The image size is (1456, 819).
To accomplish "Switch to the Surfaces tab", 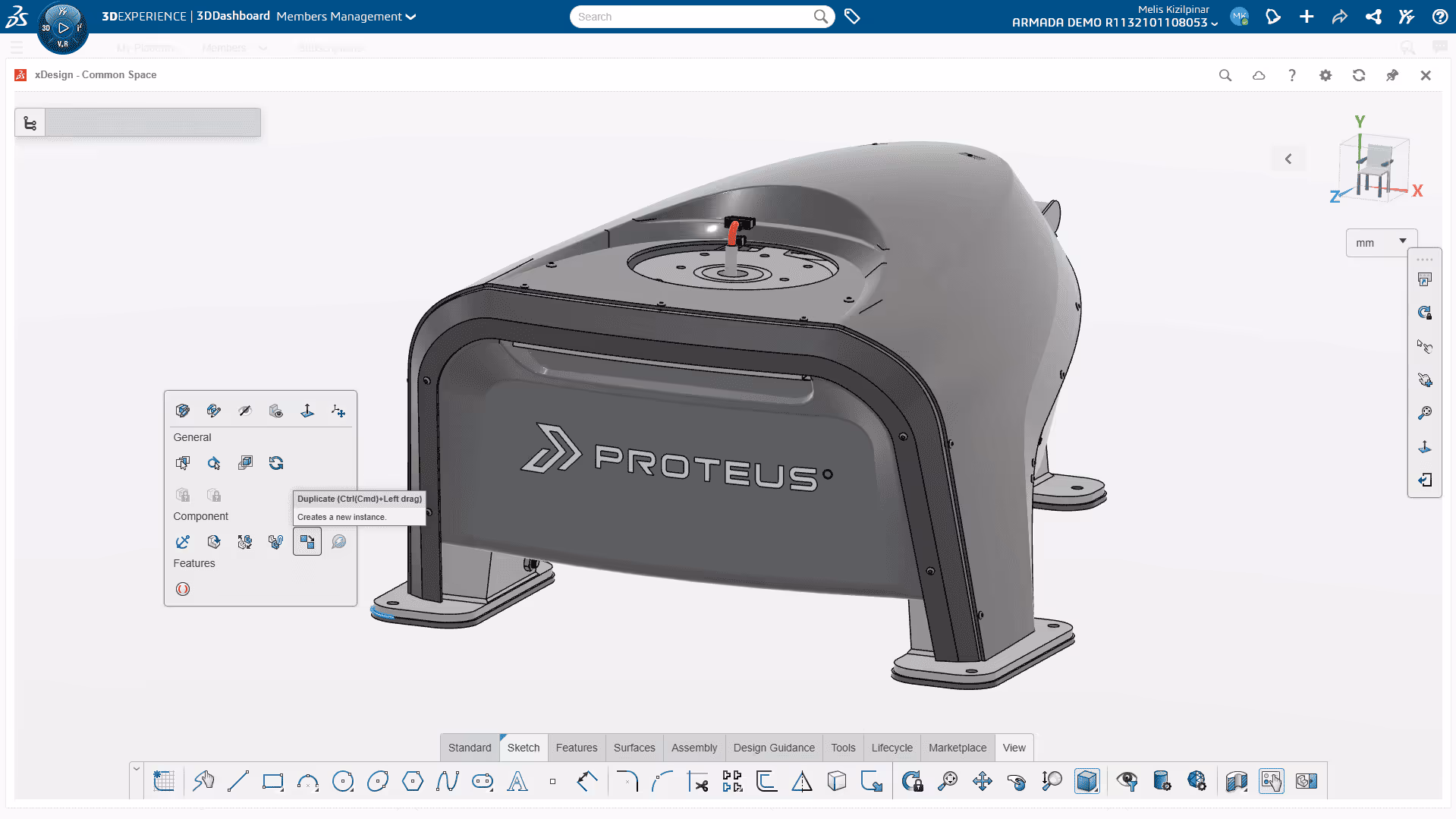I will 634,748.
